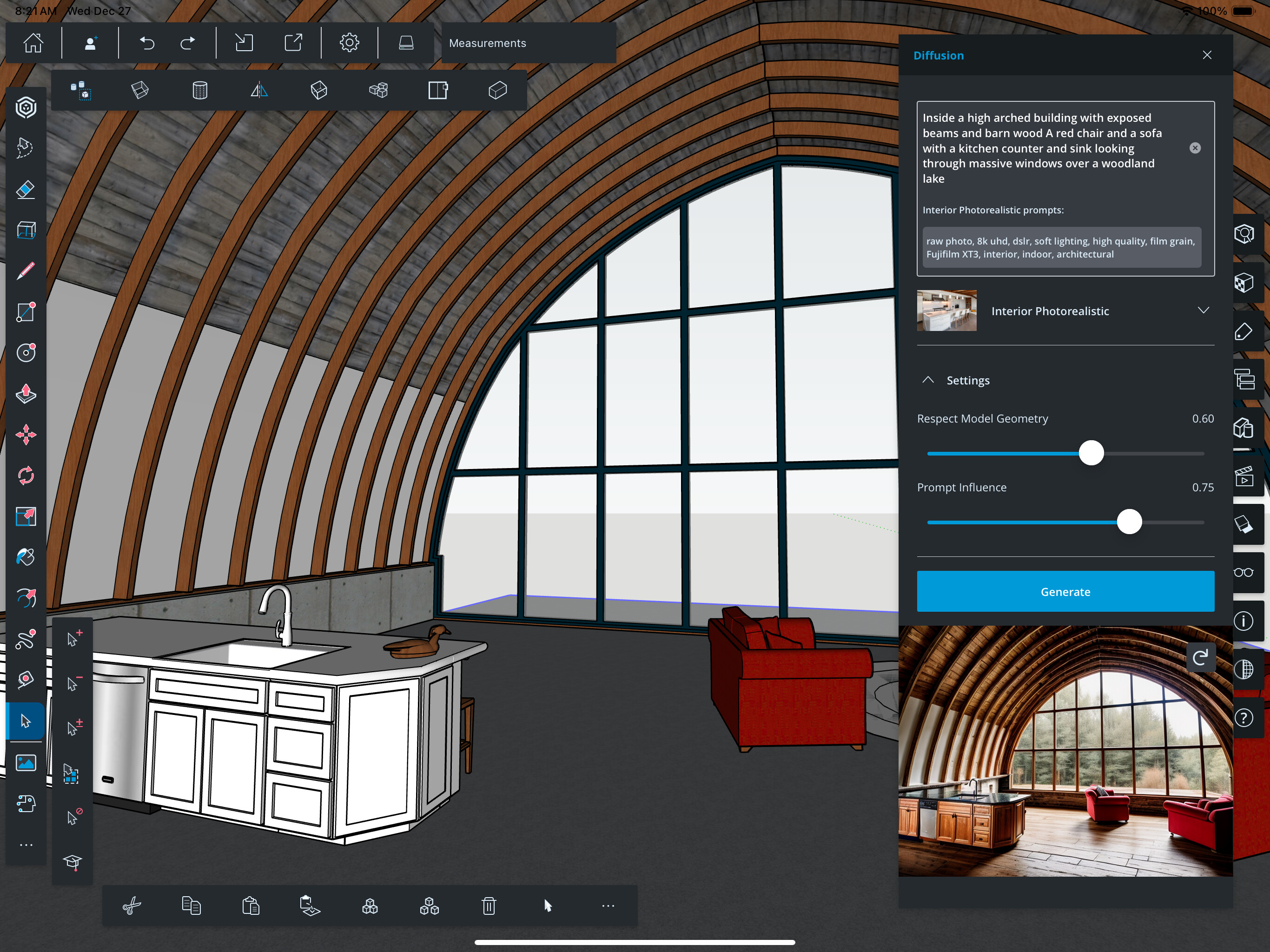Click the scissors cut icon
Image resolution: width=1270 pixels, height=952 pixels.
click(x=132, y=906)
